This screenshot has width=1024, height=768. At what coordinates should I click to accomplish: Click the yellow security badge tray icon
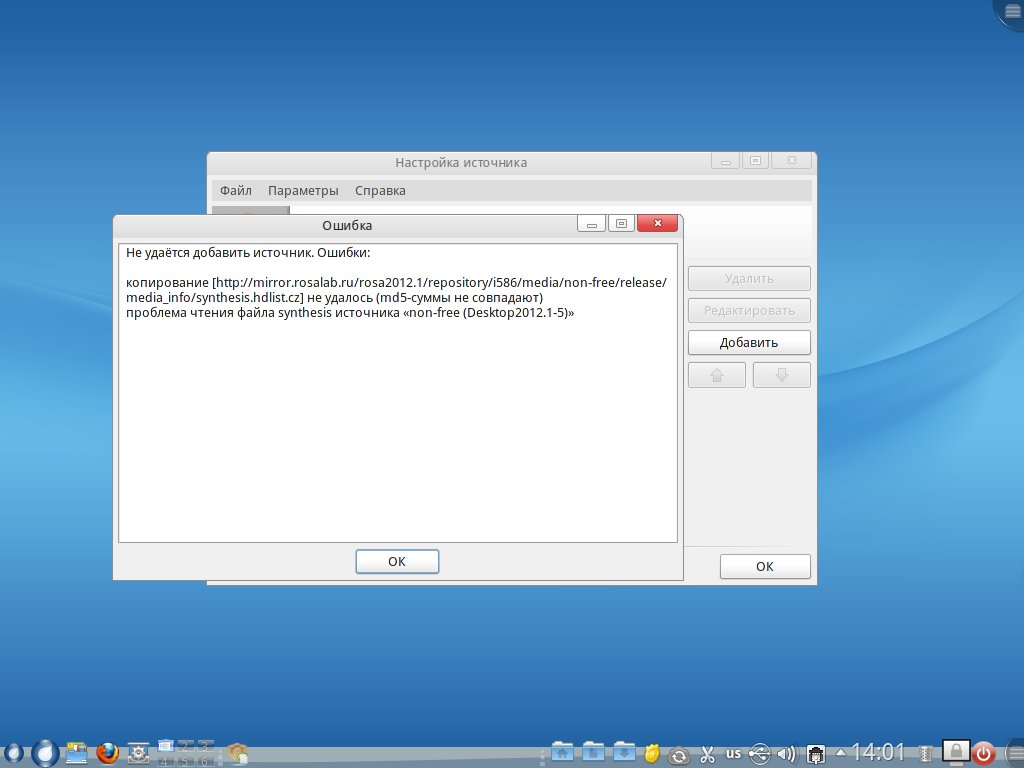pos(652,754)
